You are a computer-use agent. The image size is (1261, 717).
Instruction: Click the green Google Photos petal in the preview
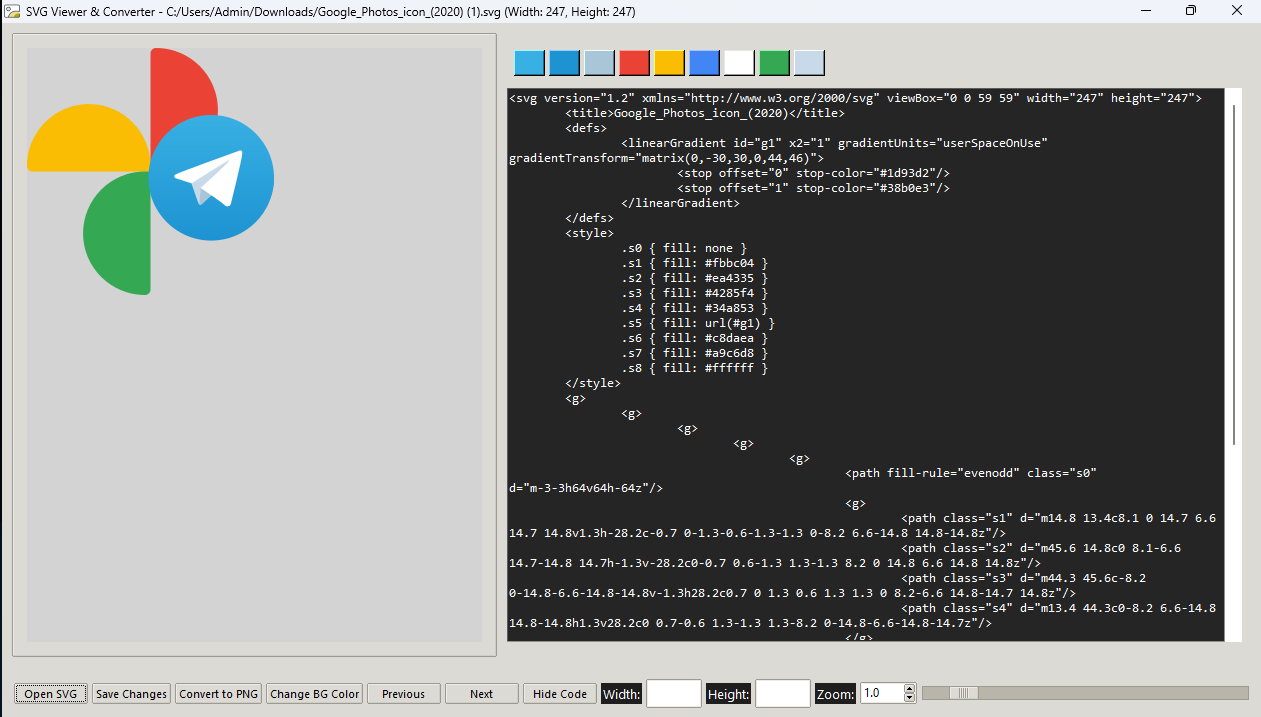coord(116,233)
